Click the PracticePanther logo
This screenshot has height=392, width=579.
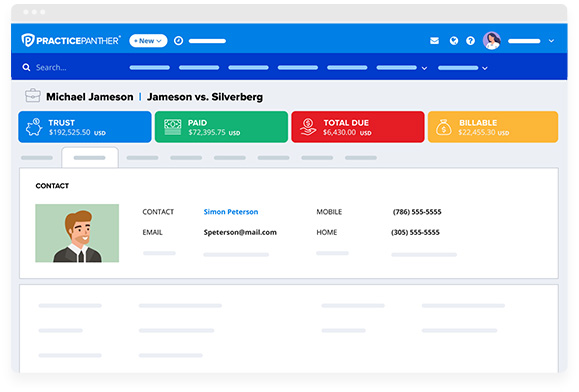pyautogui.click(x=71, y=40)
